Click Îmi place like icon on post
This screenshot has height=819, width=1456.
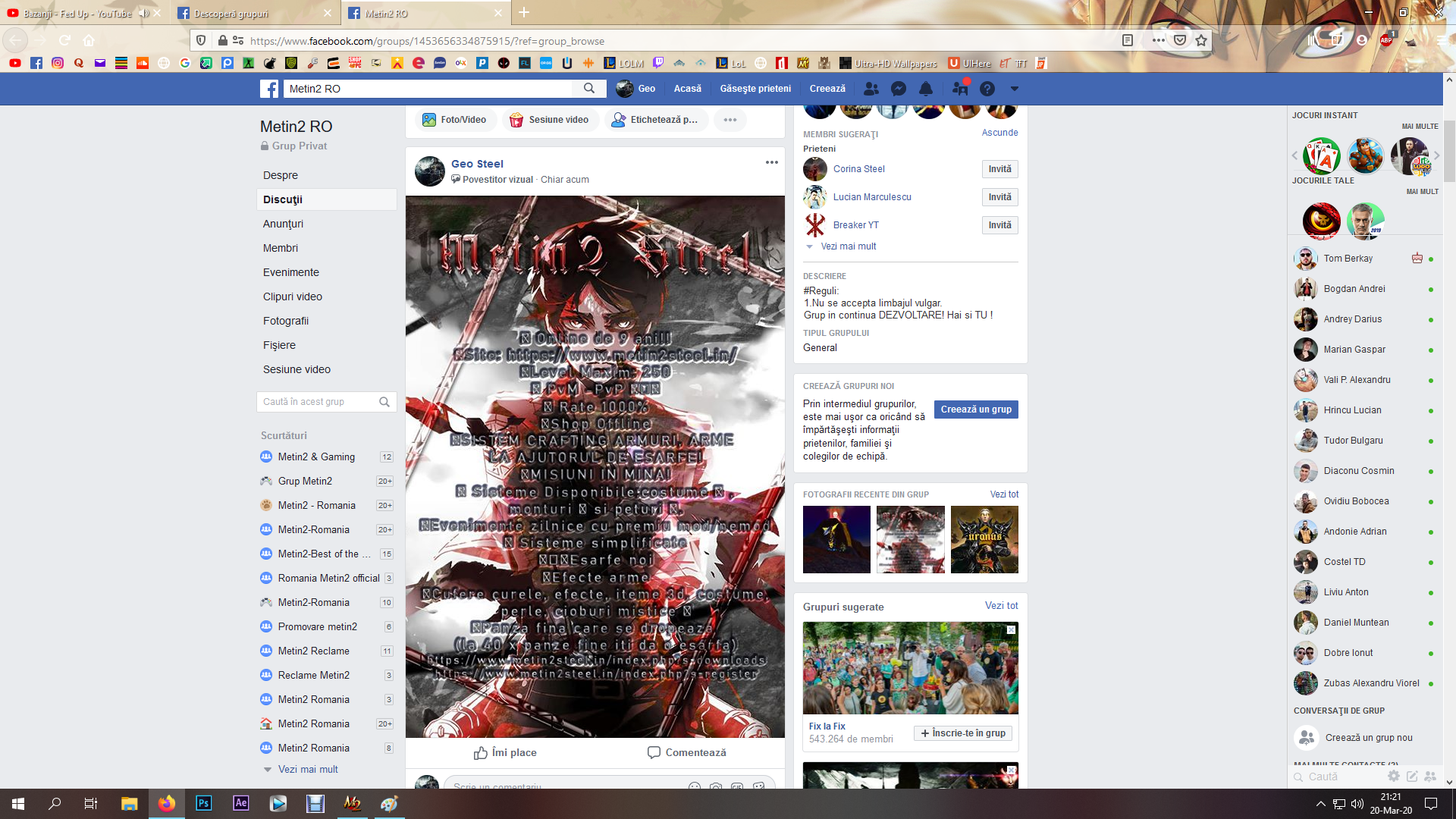click(x=481, y=753)
